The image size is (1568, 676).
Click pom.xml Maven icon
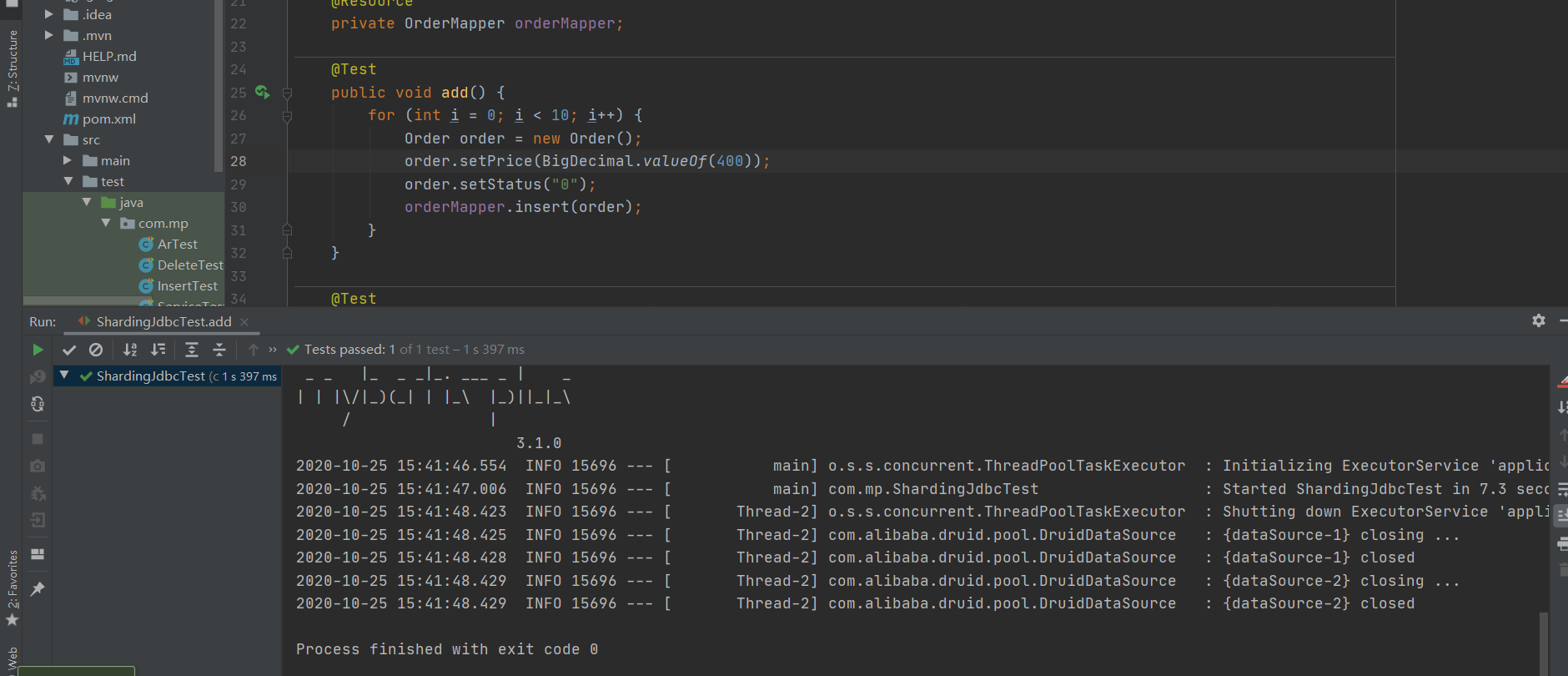coord(71,119)
